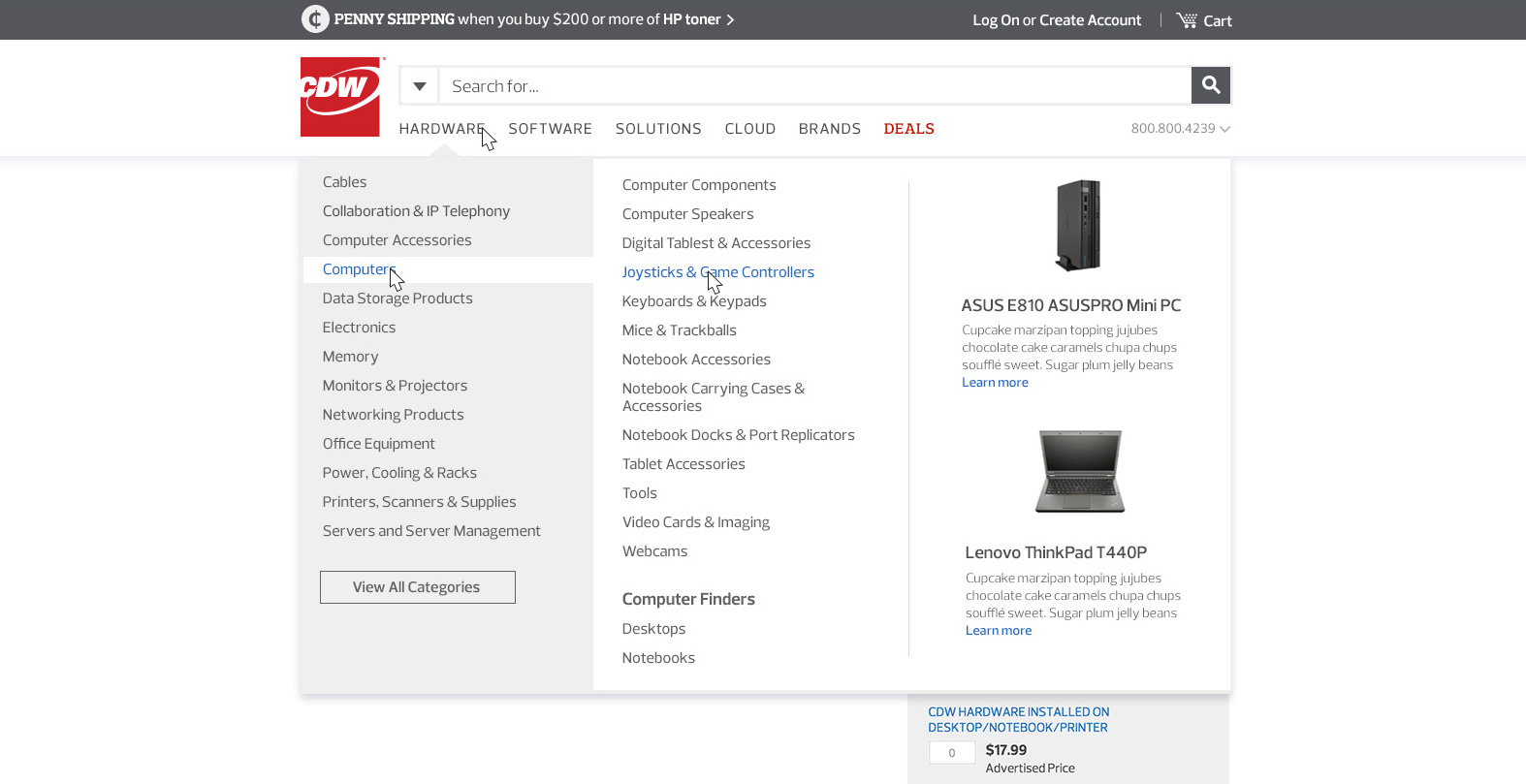Viewport: 1526px width, 784px height.
Task: Choose Monitors & Projectors category
Action: [x=395, y=386]
